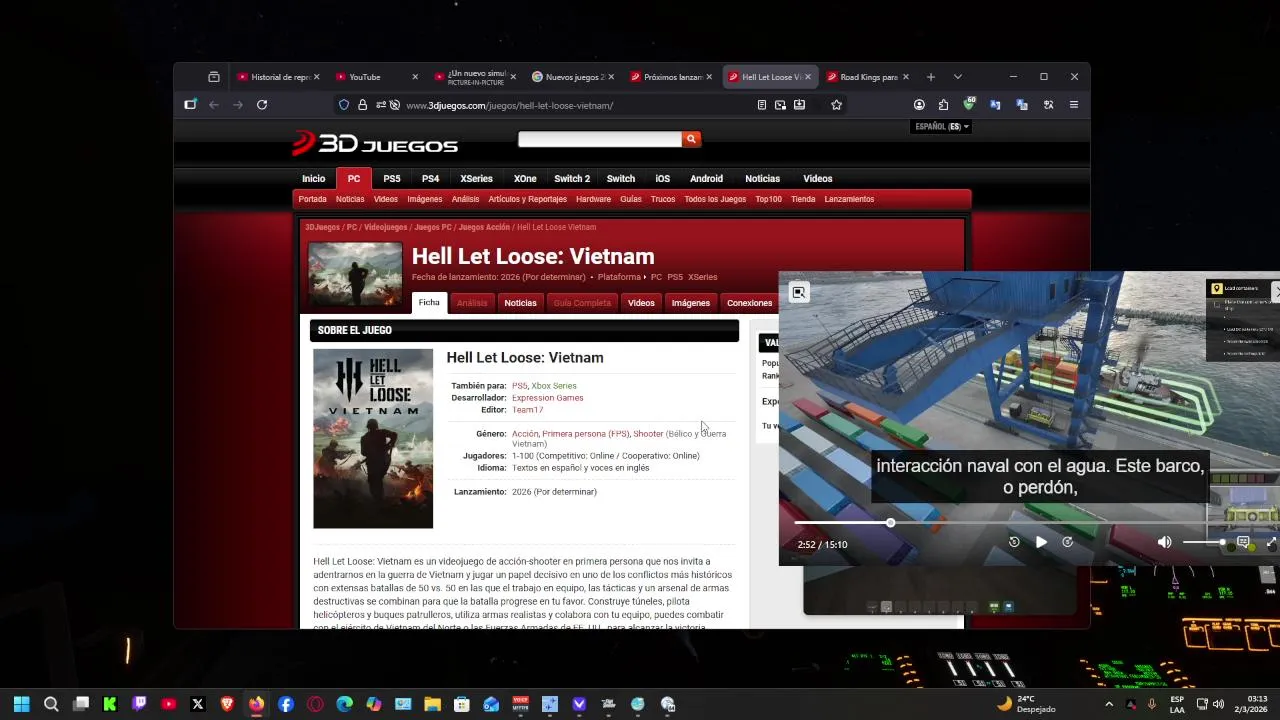Click the site padlock security icon
The width and height of the screenshot is (1280, 720).
(362, 105)
